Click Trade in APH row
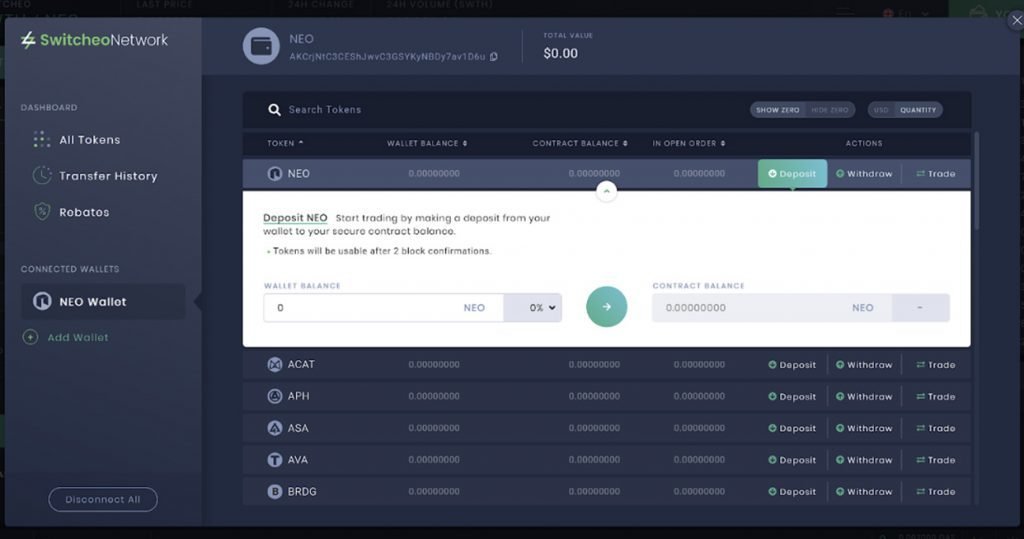The height and width of the screenshot is (539, 1024). [x=936, y=397]
